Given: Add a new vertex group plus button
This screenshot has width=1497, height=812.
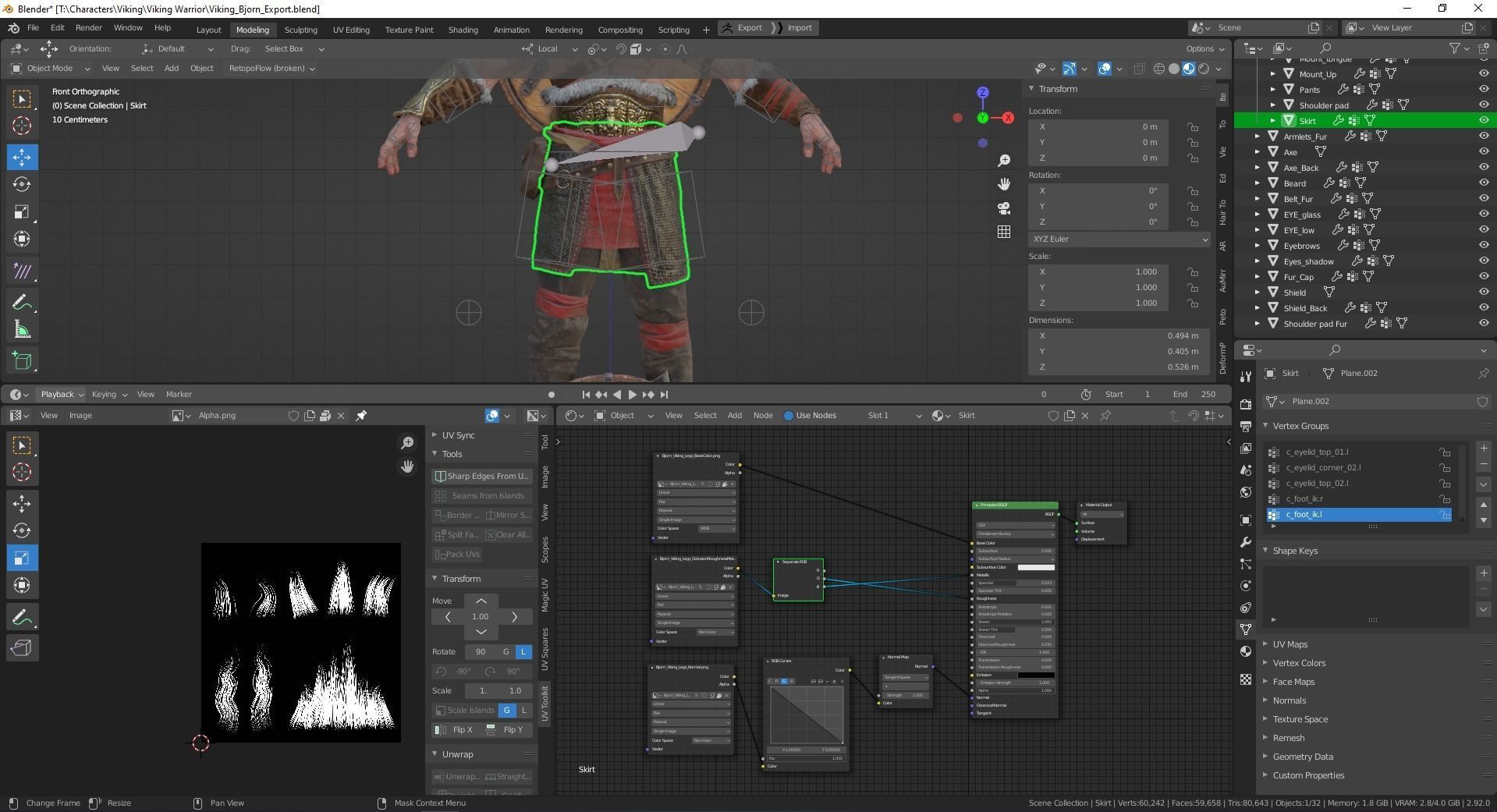Looking at the screenshot, I should point(1484,449).
